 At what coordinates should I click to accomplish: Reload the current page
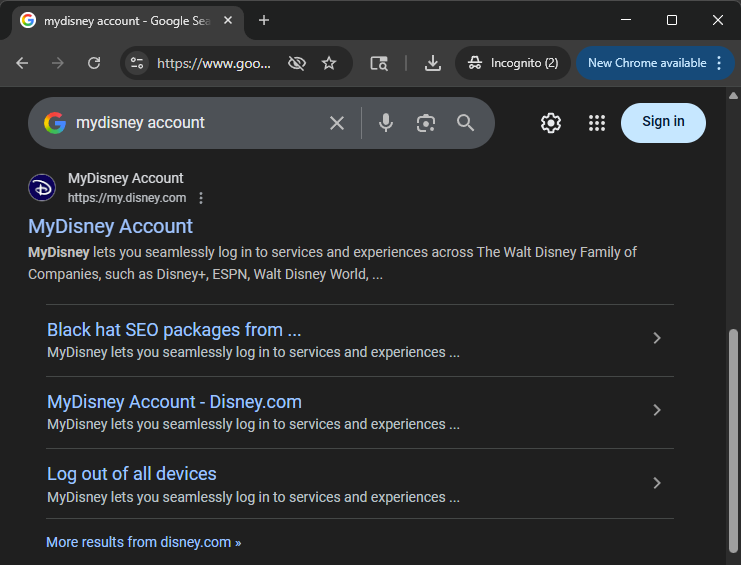94,63
